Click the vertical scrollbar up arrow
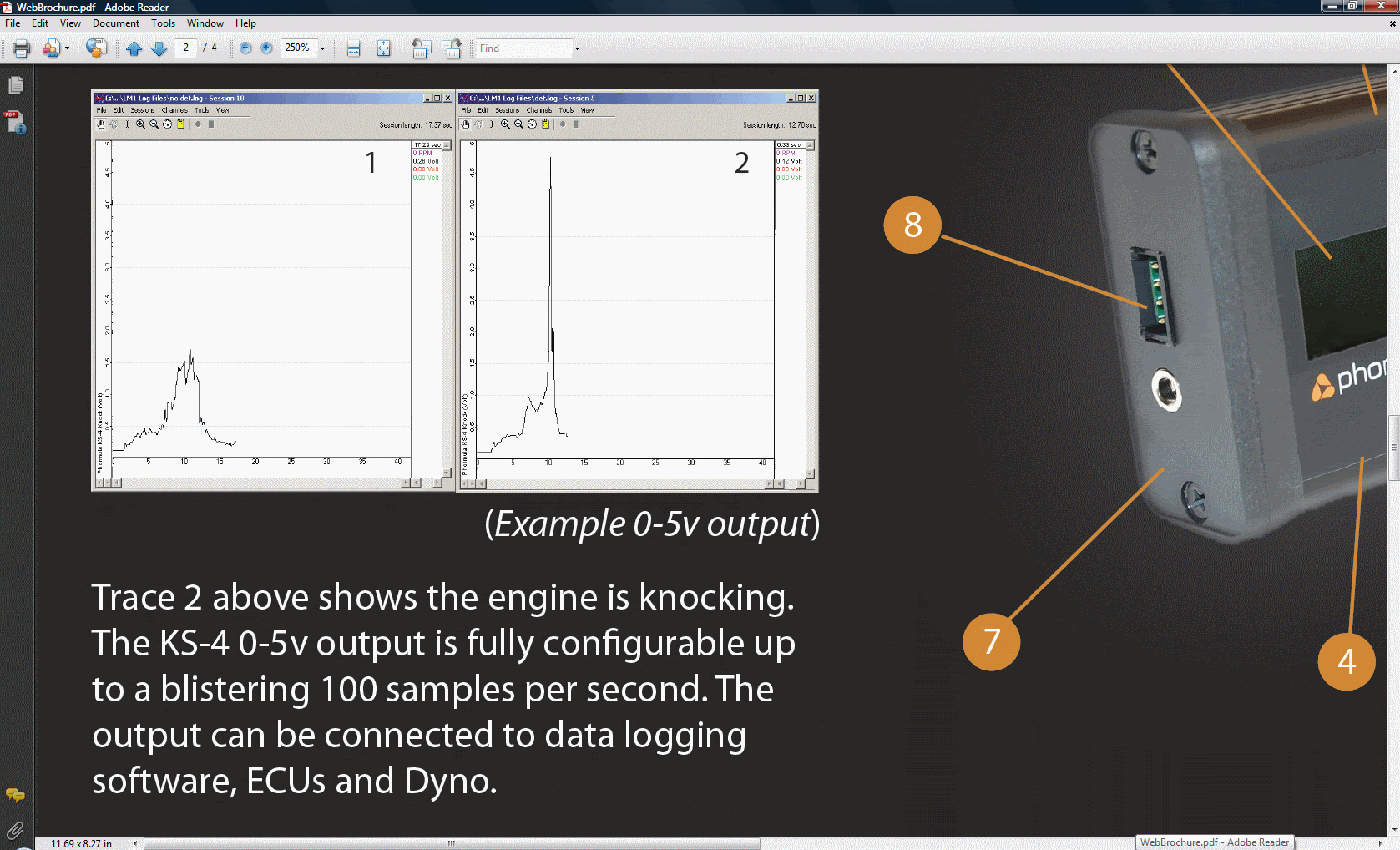 pos(1393,71)
